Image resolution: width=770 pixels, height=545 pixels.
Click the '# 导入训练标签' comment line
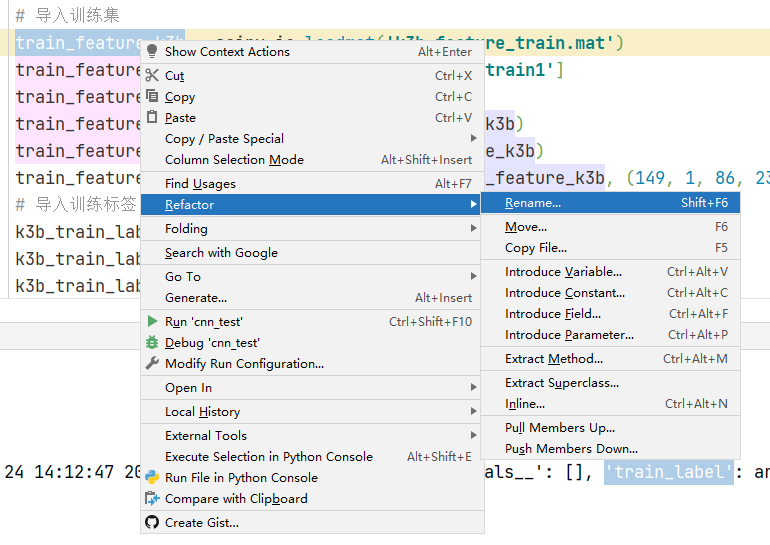pyautogui.click(x=76, y=204)
